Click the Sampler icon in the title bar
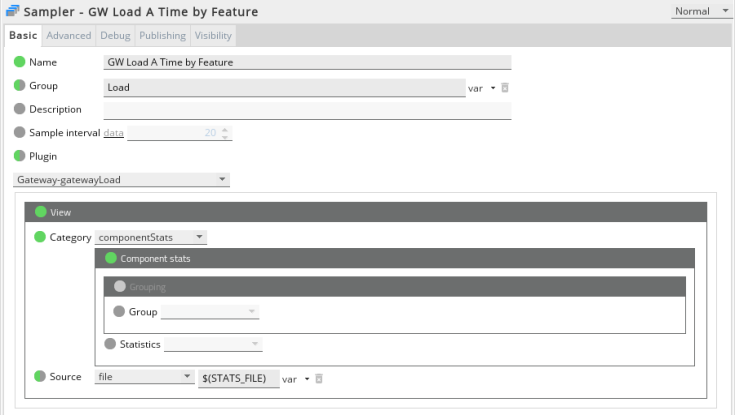Image resolution: width=735 pixels, height=415 pixels. [13, 12]
